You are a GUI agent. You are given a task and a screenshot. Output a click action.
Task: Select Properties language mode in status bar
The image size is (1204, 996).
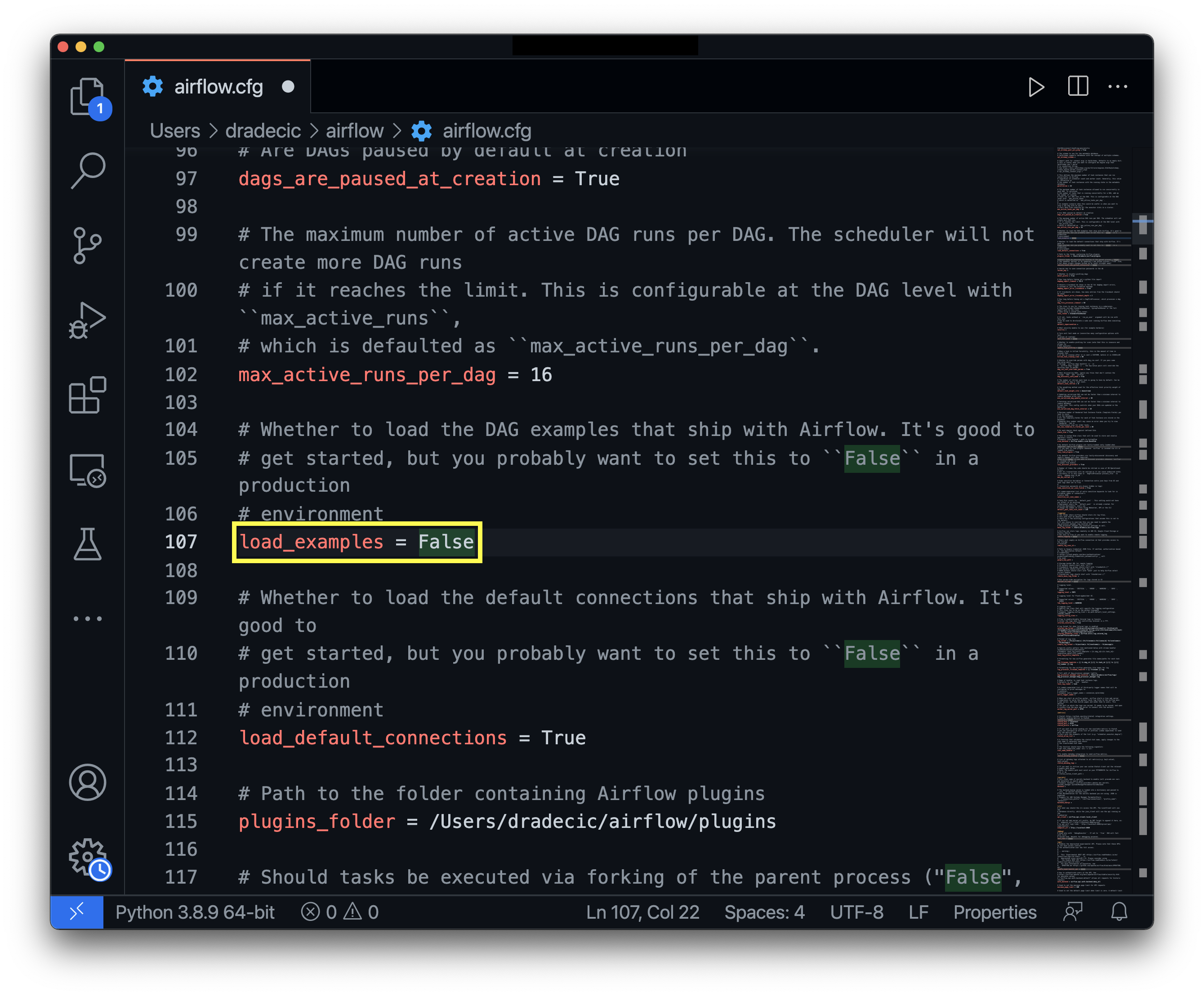995,912
